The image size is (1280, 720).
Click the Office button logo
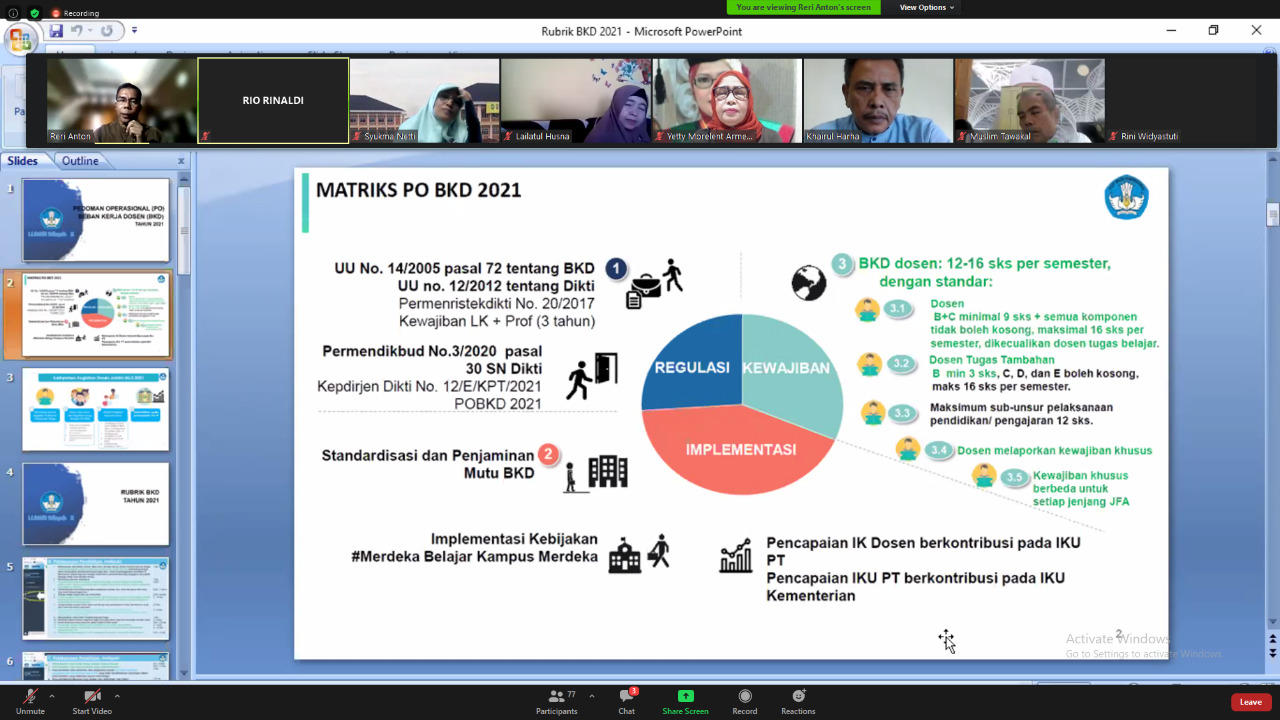(x=19, y=39)
